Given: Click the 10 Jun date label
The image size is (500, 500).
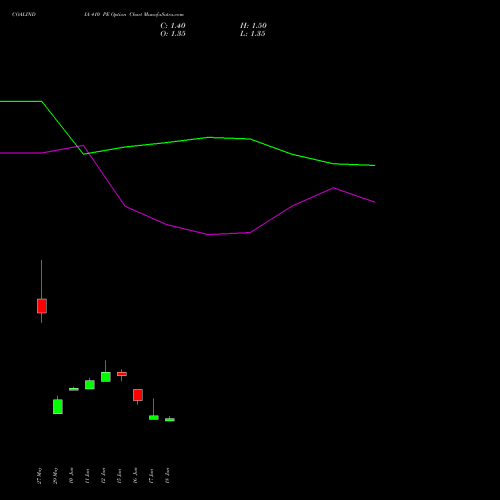Looking at the screenshot, I should click(x=71, y=476).
